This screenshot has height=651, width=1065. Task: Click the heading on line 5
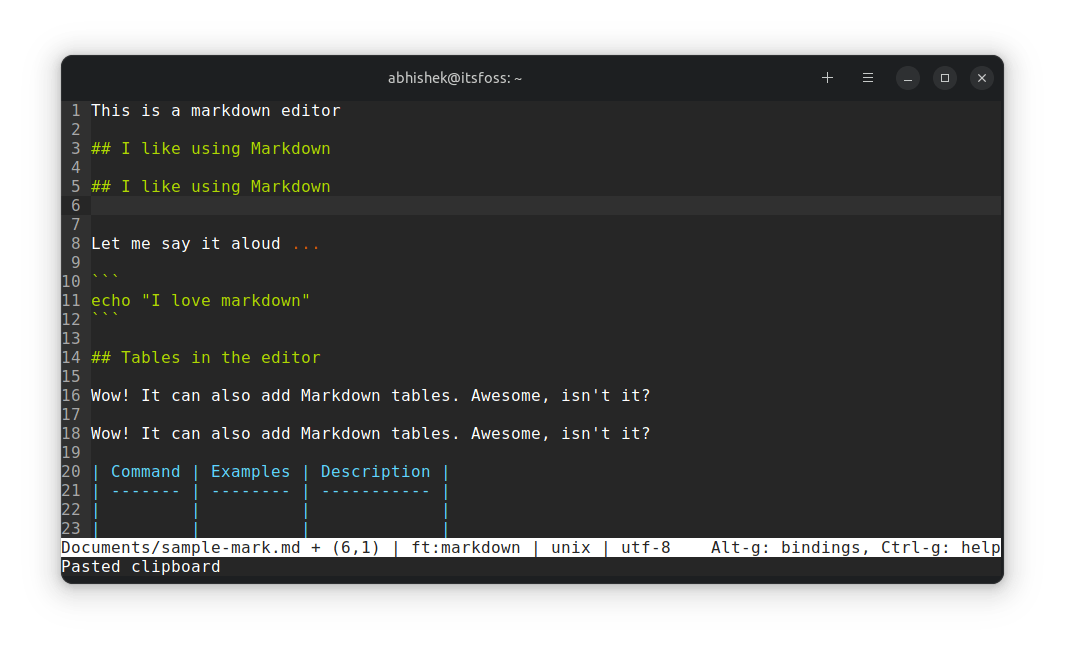[x=211, y=187]
